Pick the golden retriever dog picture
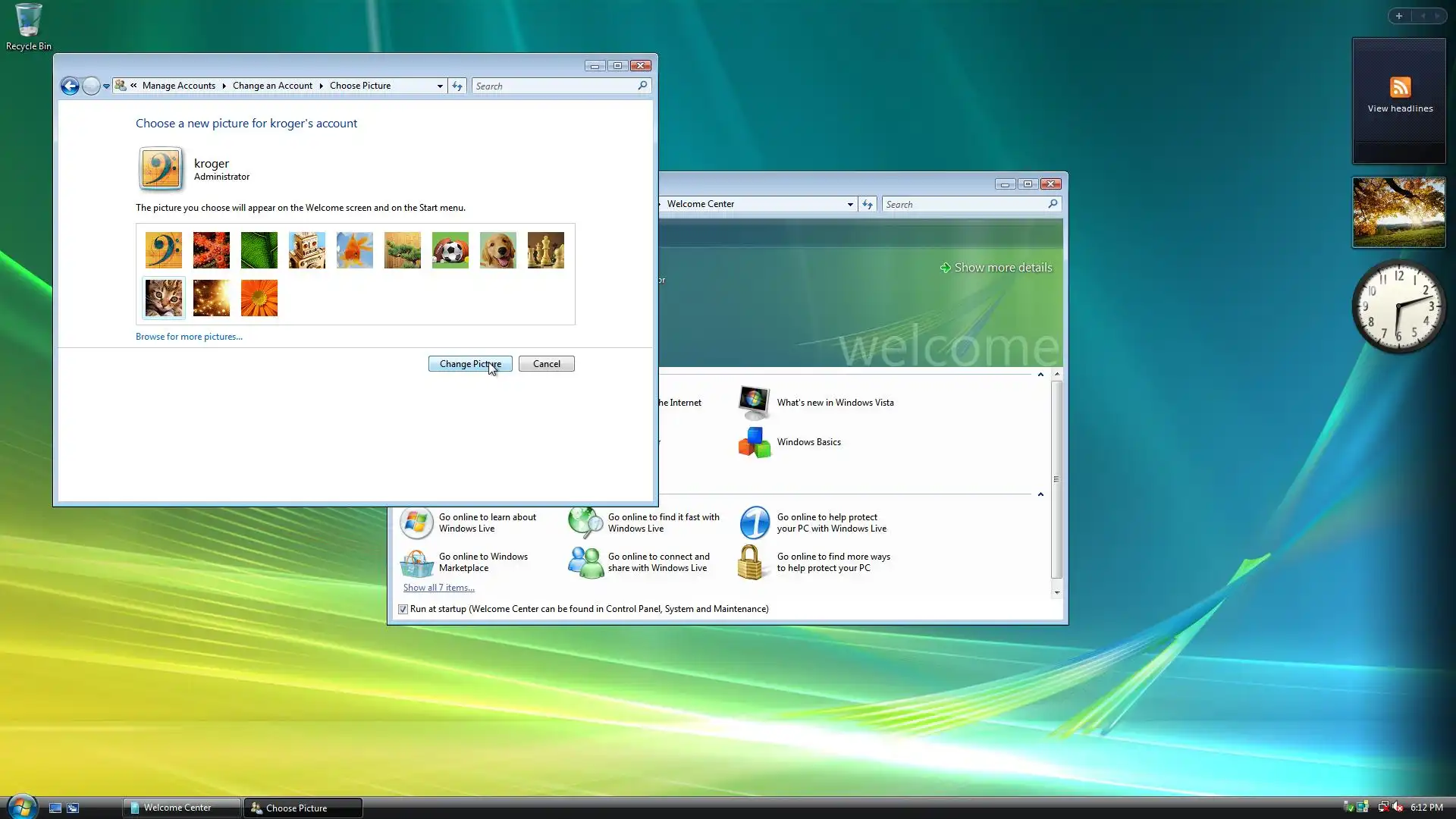Image resolution: width=1456 pixels, height=819 pixels. click(497, 250)
